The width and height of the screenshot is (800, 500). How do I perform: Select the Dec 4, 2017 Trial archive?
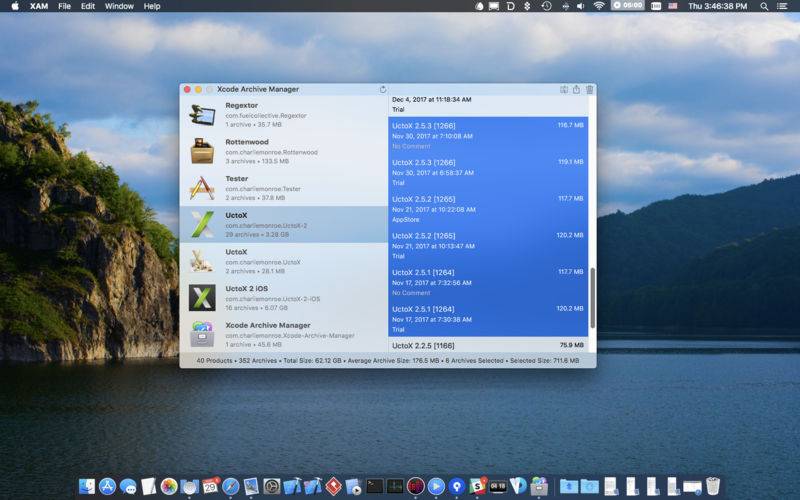click(x=488, y=106)
